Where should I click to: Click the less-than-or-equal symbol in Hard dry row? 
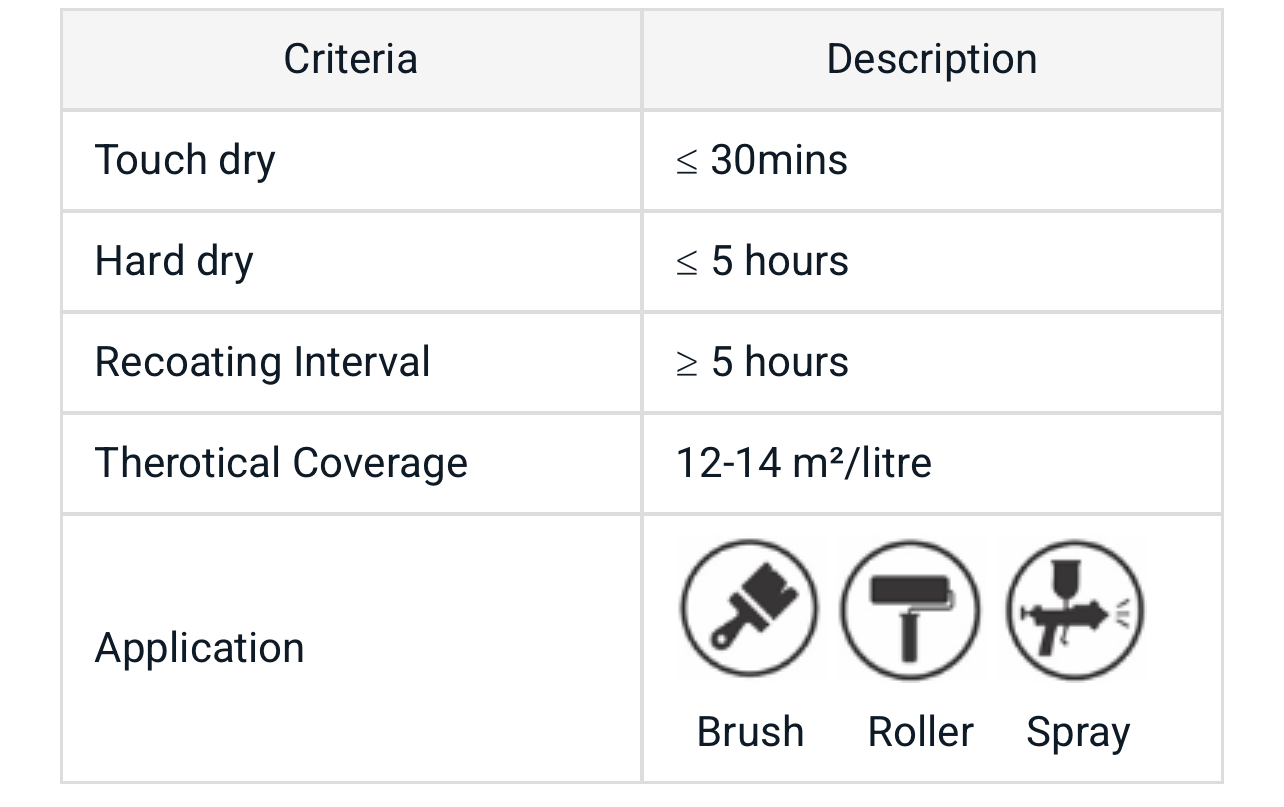[x=686, y=263]
